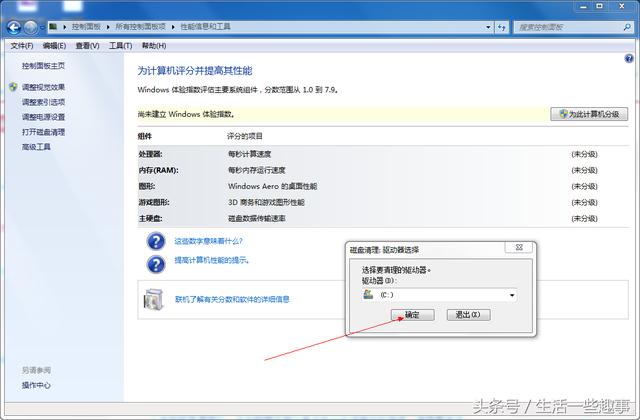Image resolution: width=640 pixels, height=420 pixels.
Task: Open 调整电源设置 link
Action: pos(43,117)
